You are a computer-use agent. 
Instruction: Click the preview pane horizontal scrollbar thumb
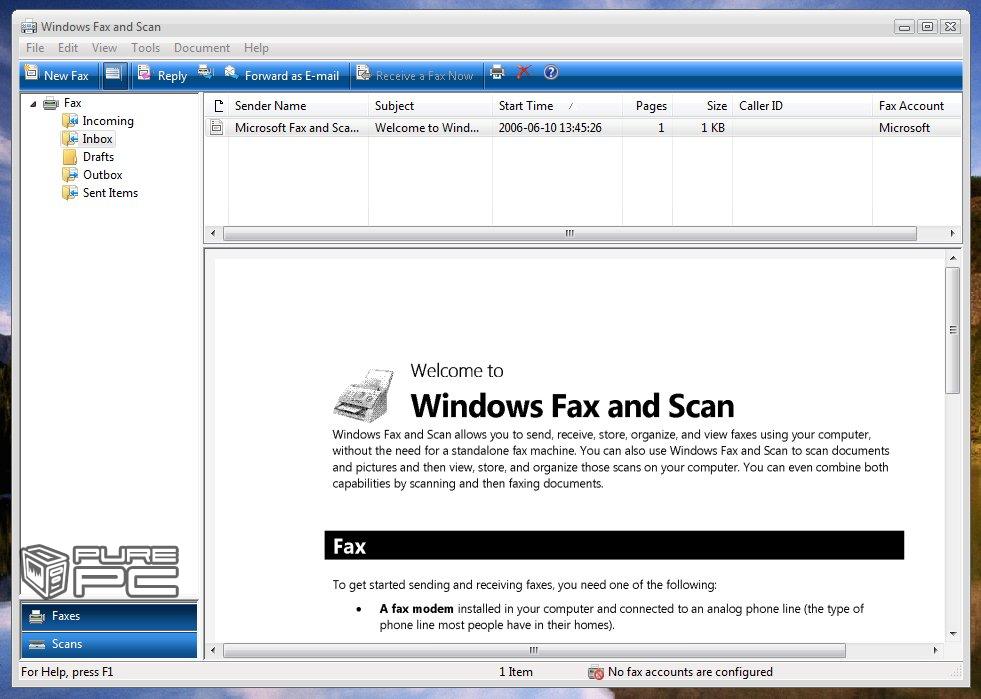click(534, 650)
